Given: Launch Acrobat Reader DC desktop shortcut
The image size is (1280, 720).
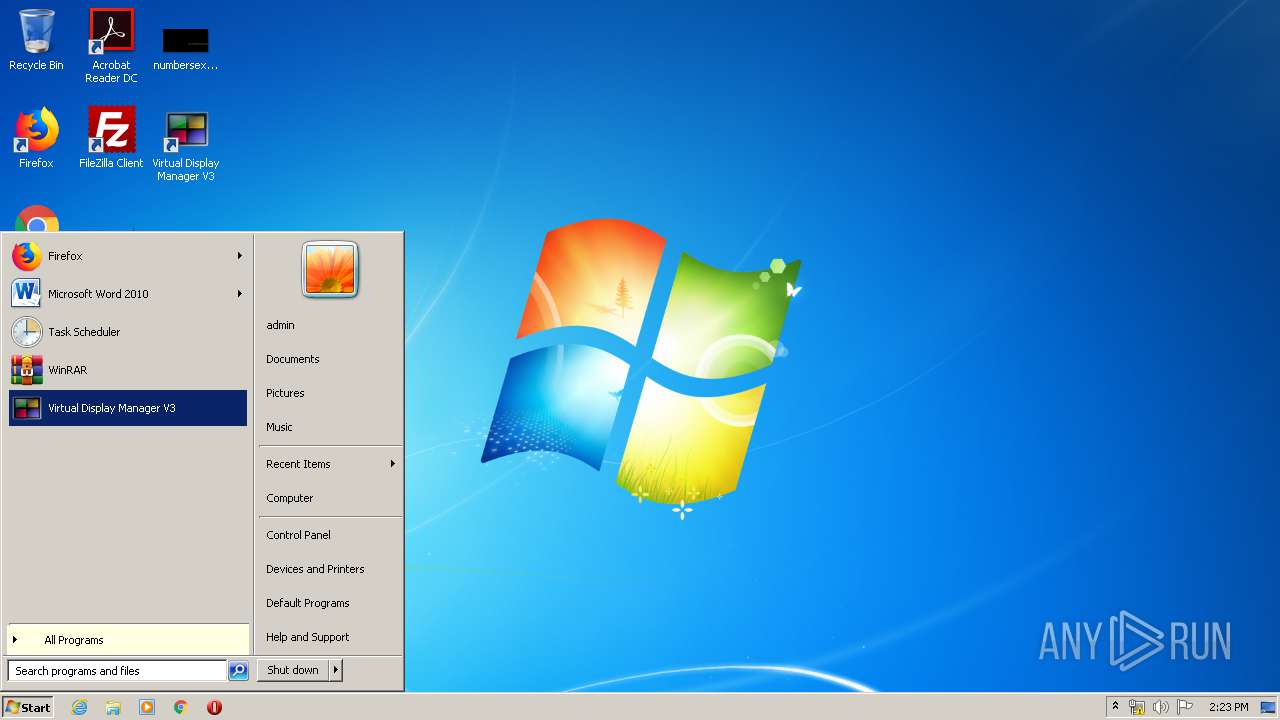Looking at the screenshot, I should tap(111, 45).
